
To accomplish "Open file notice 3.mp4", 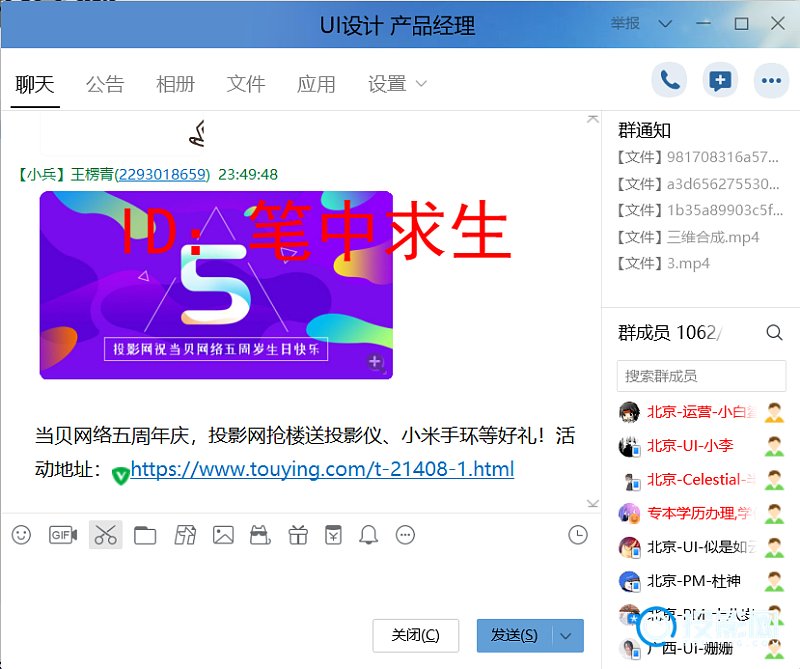I will [663, 264].
